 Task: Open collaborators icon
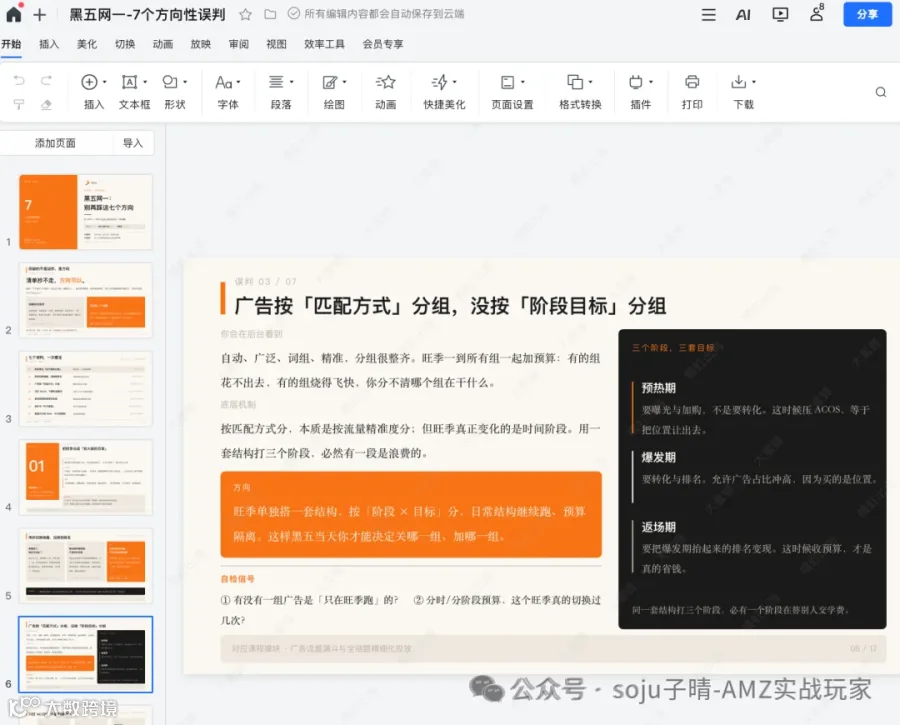(x=817, y=13)
